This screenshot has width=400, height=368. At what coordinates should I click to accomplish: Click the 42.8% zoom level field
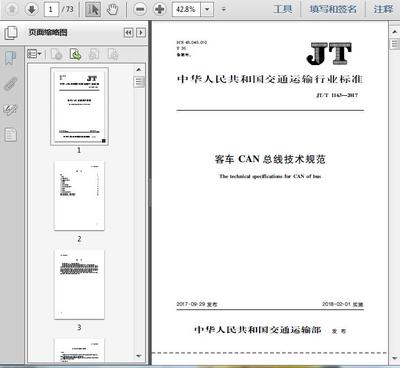click(186, 9)
